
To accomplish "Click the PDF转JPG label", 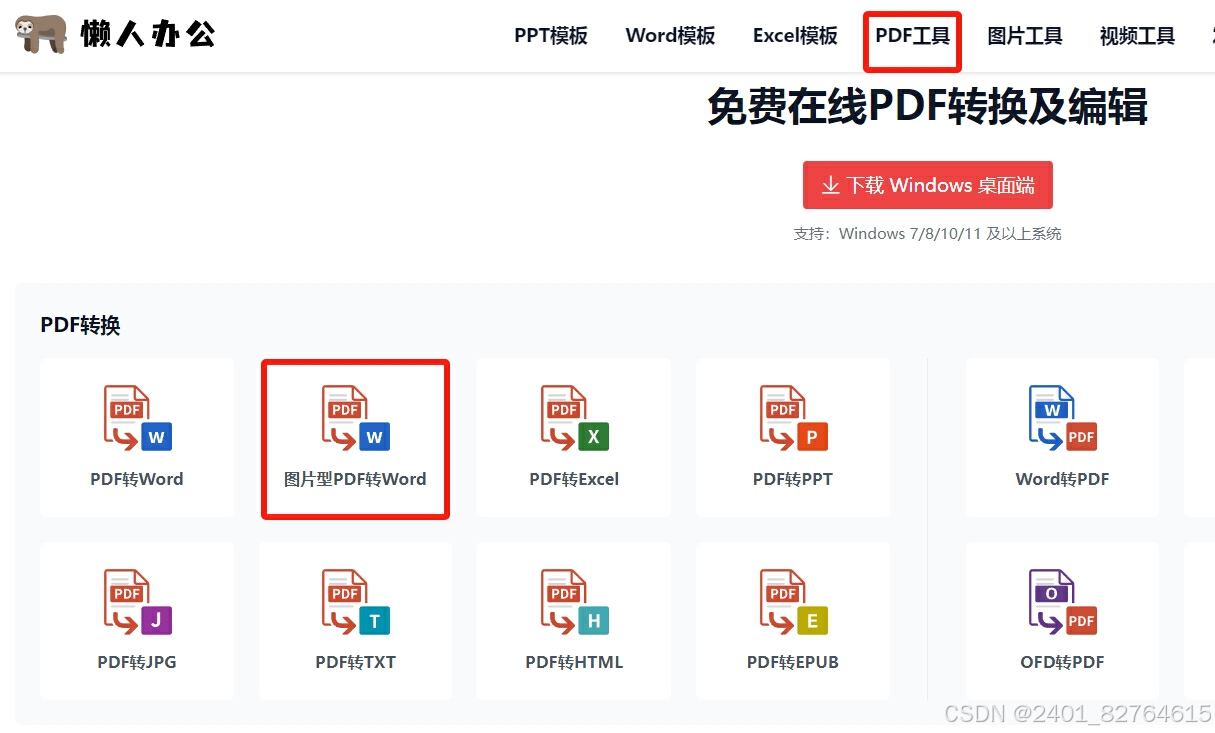I will click(x=137, y=662).
